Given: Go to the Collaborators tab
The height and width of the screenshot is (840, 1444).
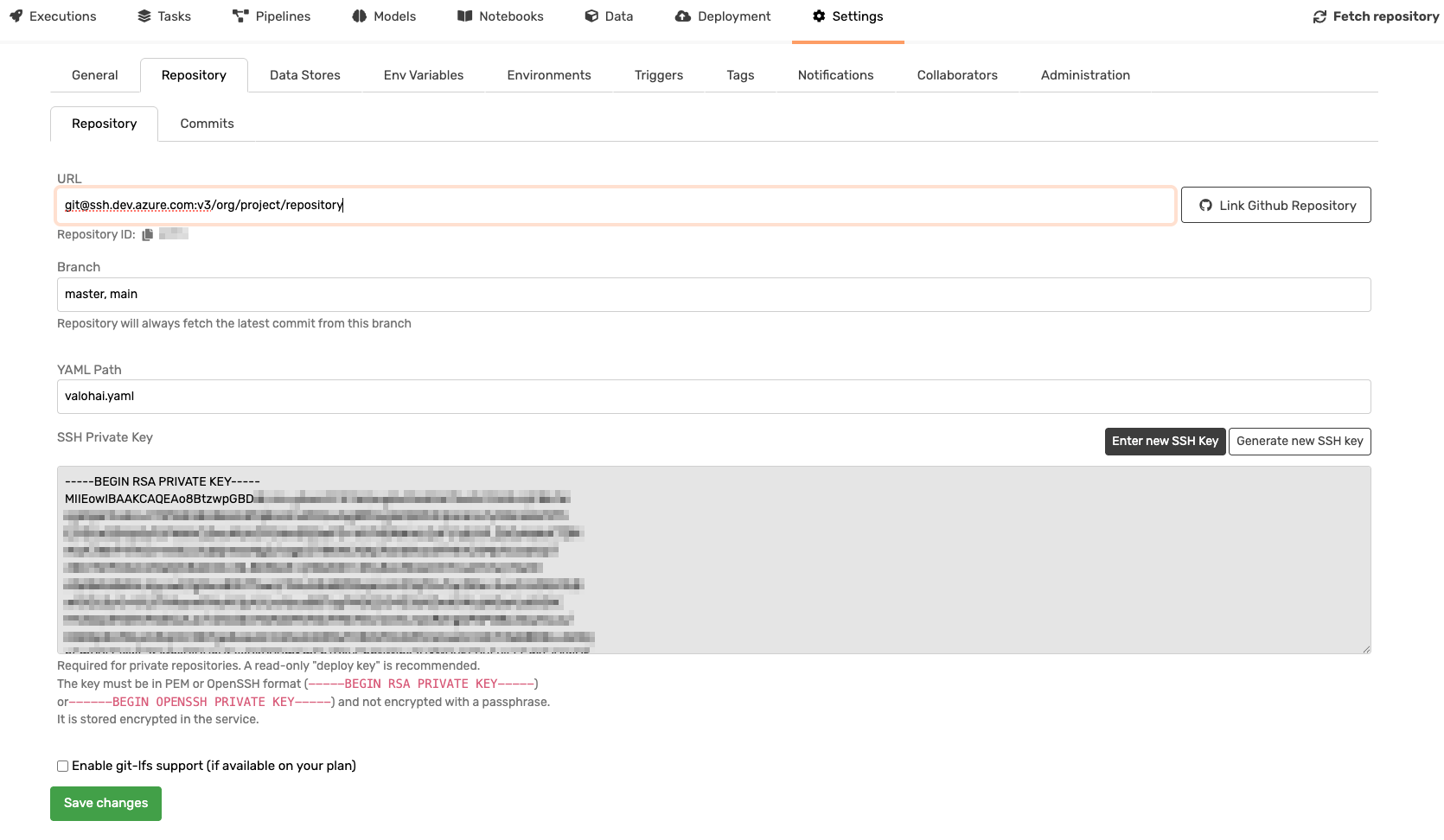Looking at the screenshot, I should pos(956,75).
